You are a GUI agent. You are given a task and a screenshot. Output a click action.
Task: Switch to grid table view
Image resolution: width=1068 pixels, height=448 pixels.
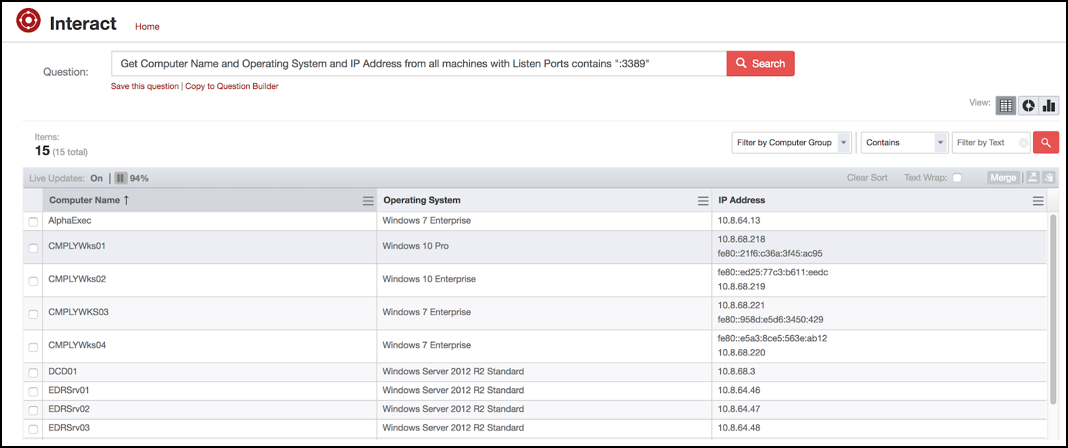click(1005, 106)
